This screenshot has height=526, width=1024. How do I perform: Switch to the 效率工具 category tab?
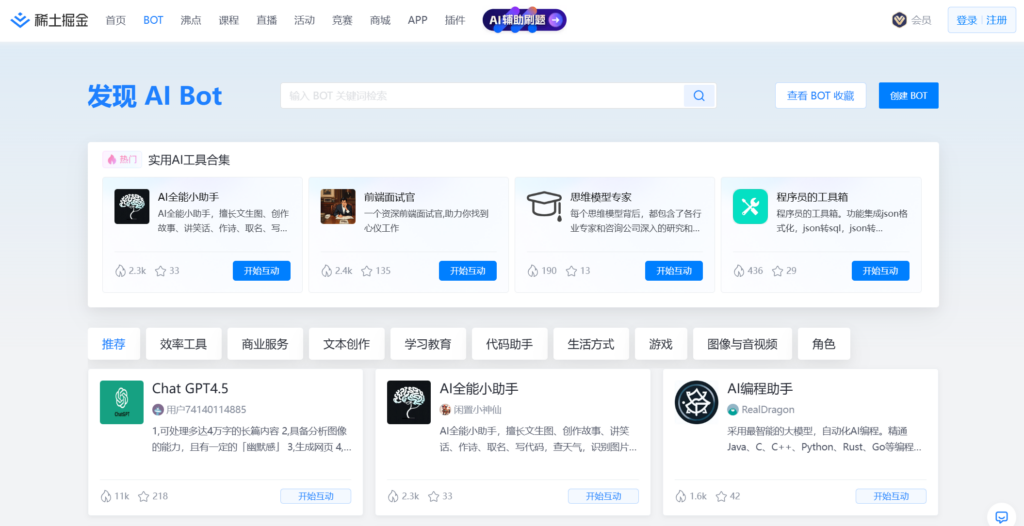pyautogui.click(x=184, y=344)
